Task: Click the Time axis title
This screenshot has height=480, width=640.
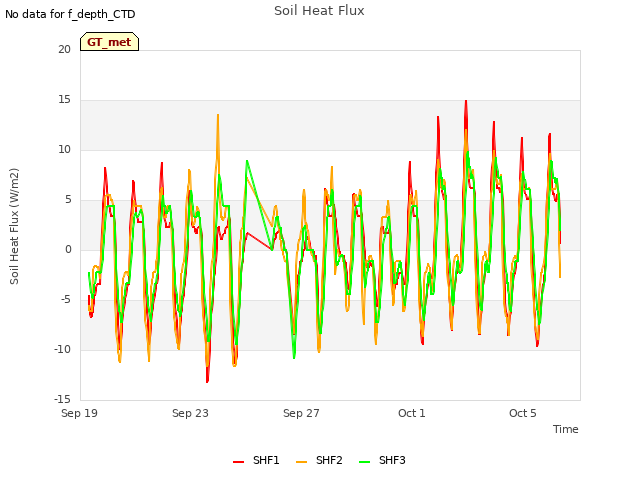Action: point(566,429)
